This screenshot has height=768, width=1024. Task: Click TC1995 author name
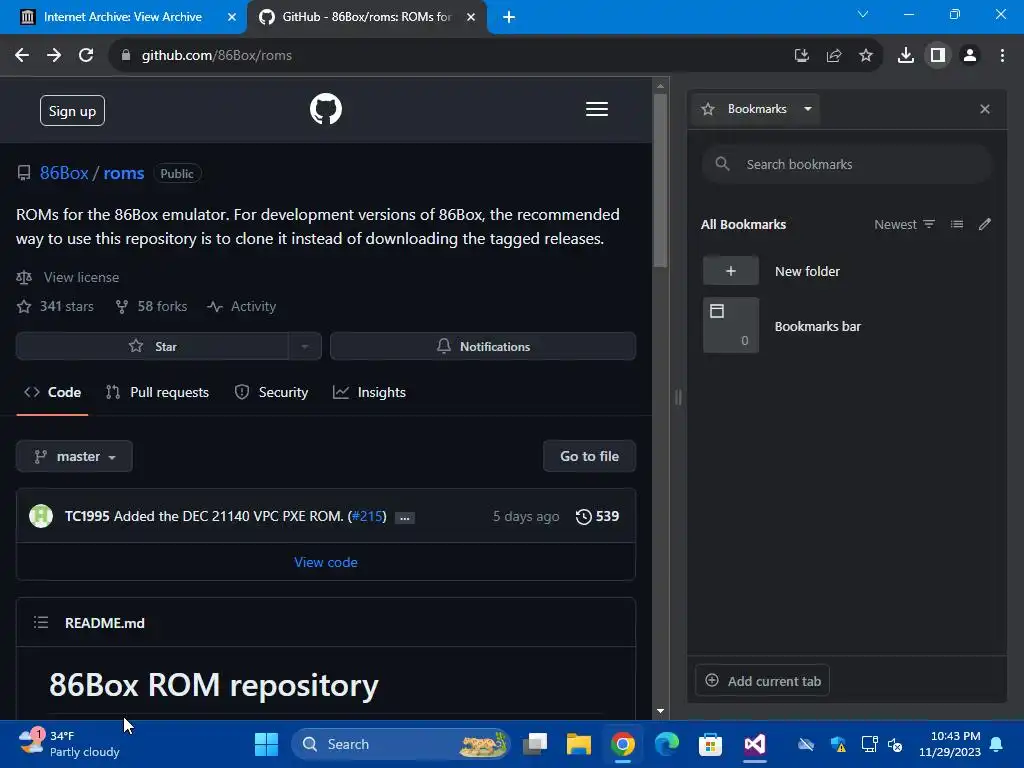pyautogui.click(x=87, y=517)
